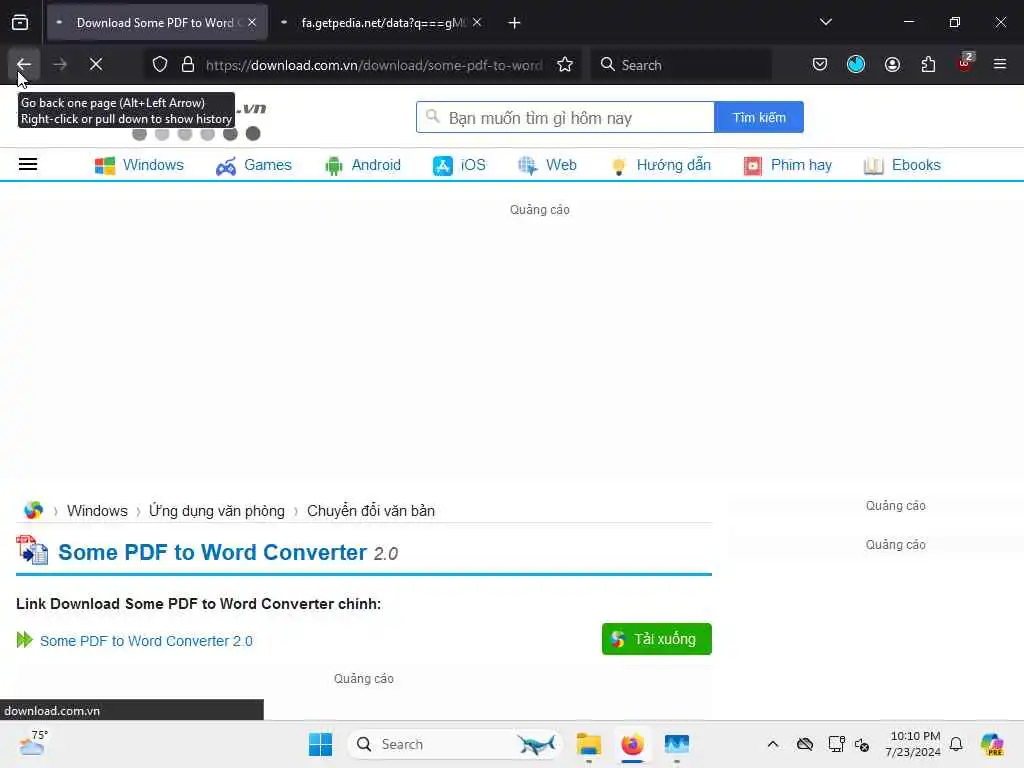Open the clock showing 10:10 PM
Screen dimensions: 1024x768
[913, 744]
